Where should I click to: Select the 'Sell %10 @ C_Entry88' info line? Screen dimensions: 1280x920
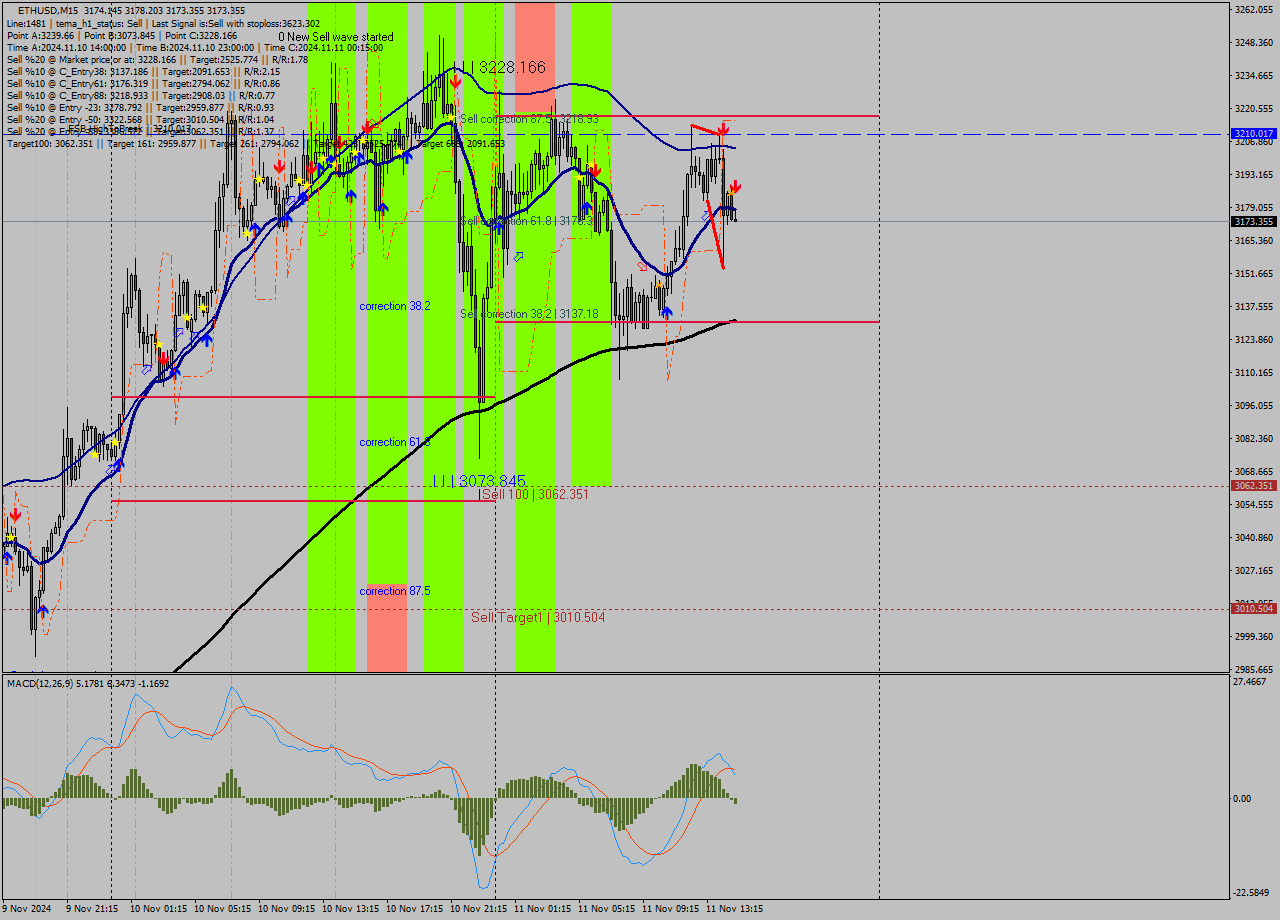[140, 95]
